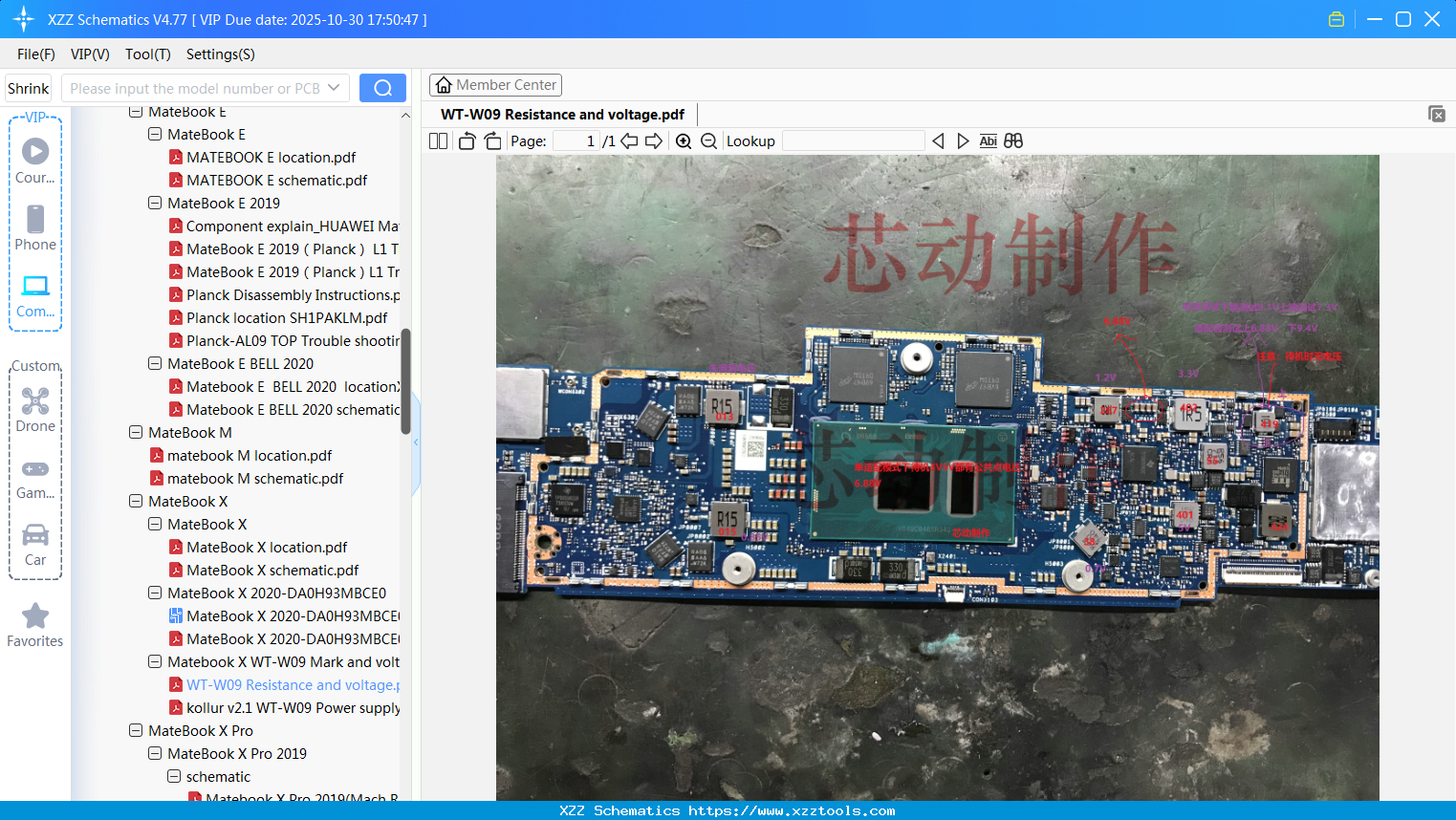1456x820 pixels.
Task: Click the binoculars search icon
Action: pos(1013,140)
